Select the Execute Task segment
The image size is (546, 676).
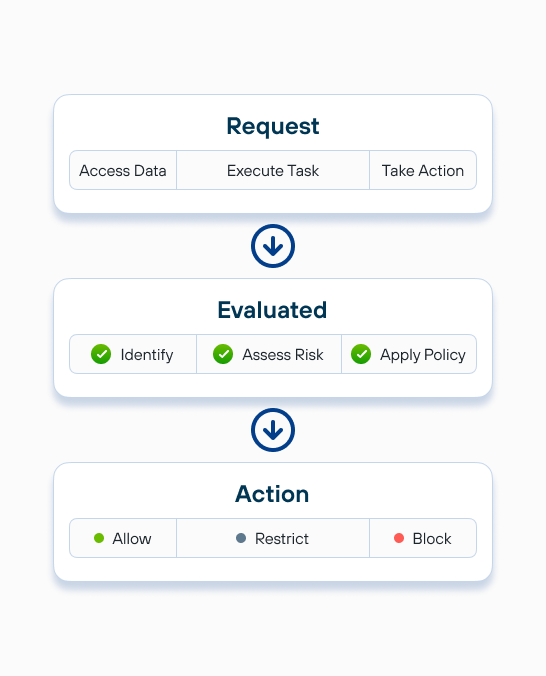point(273,170)
